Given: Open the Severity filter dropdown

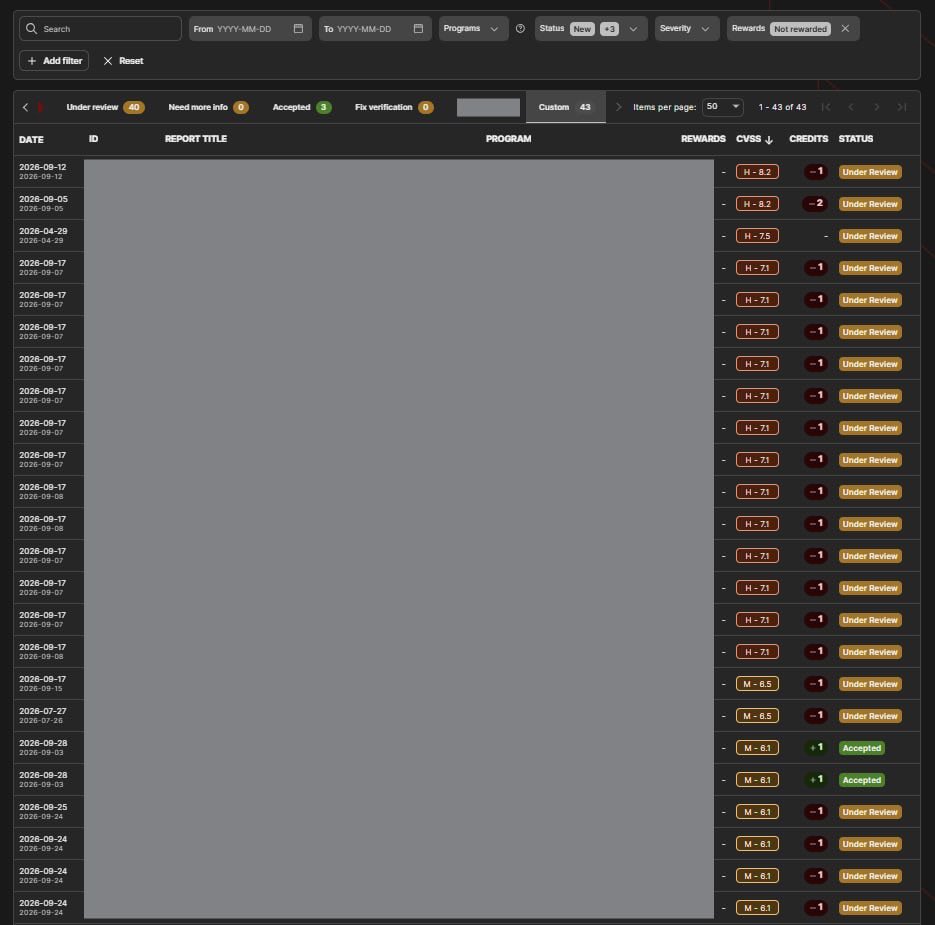Looking at the screenshot, I should [687, 29].
